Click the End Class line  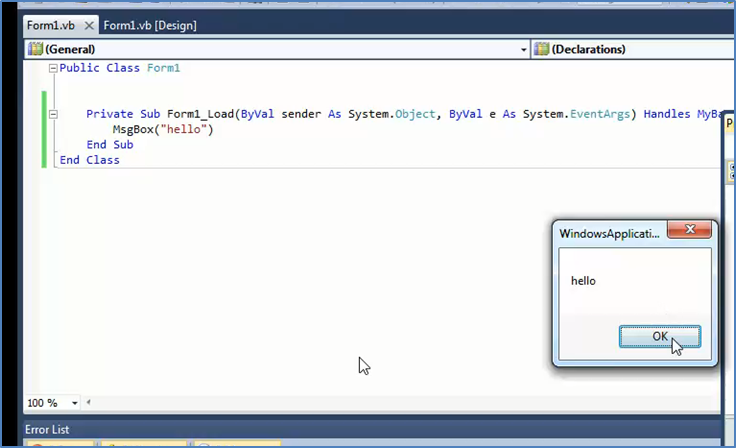(x=90, y=160)
